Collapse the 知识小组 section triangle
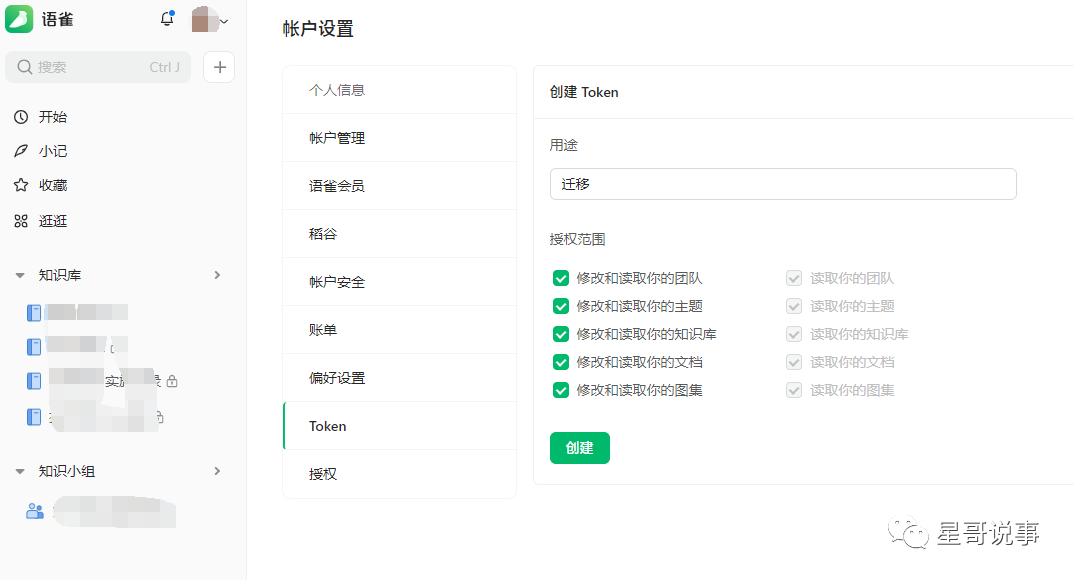 [x=20, y=471]
